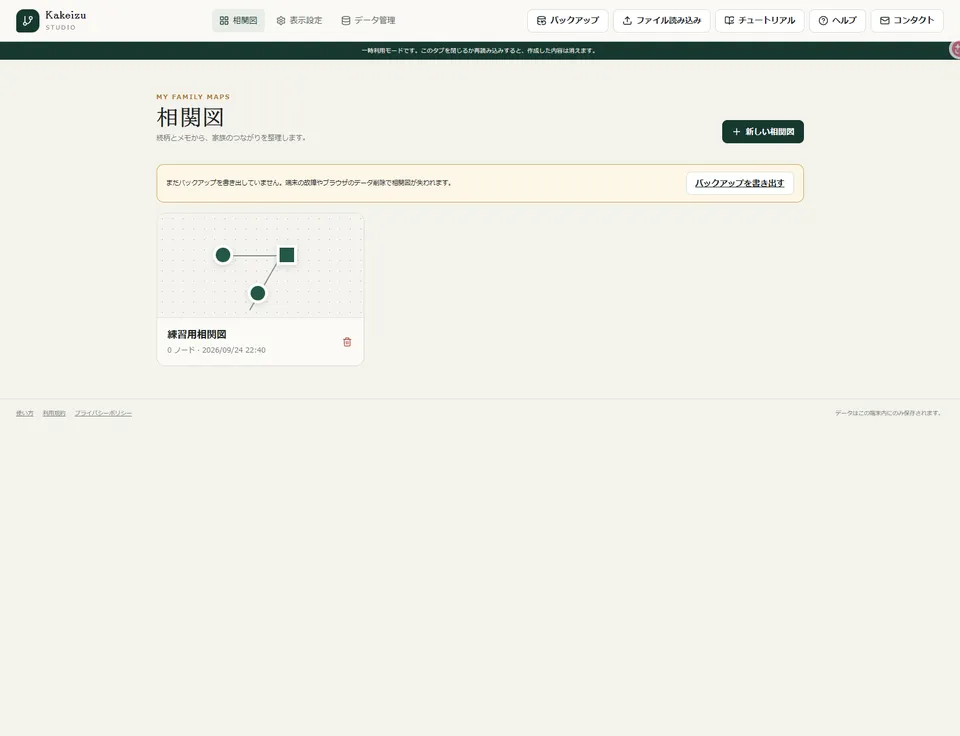
Task: Follow the 使い方 footer link
Action: point(24,413)
